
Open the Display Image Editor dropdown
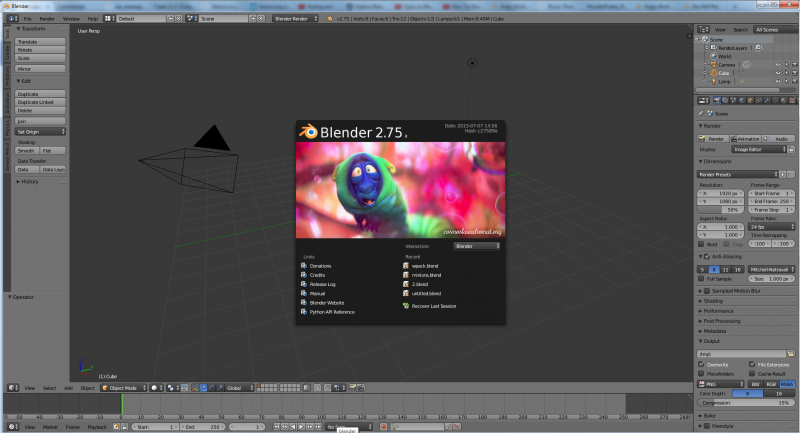tap(759, 149)
